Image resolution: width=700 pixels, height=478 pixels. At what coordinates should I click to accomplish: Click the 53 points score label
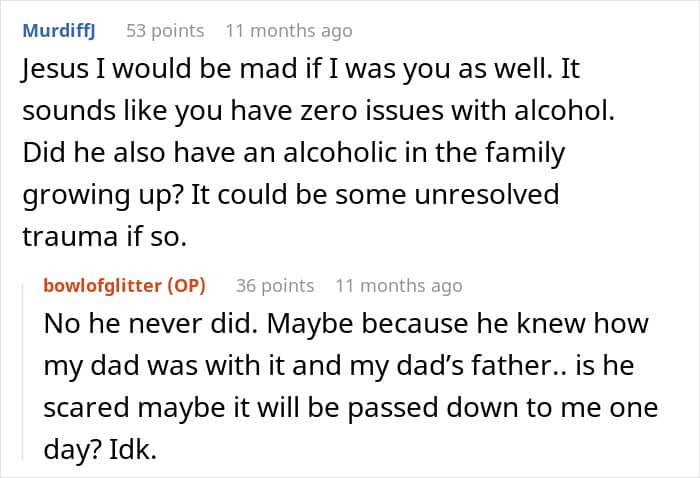point(165,31)
